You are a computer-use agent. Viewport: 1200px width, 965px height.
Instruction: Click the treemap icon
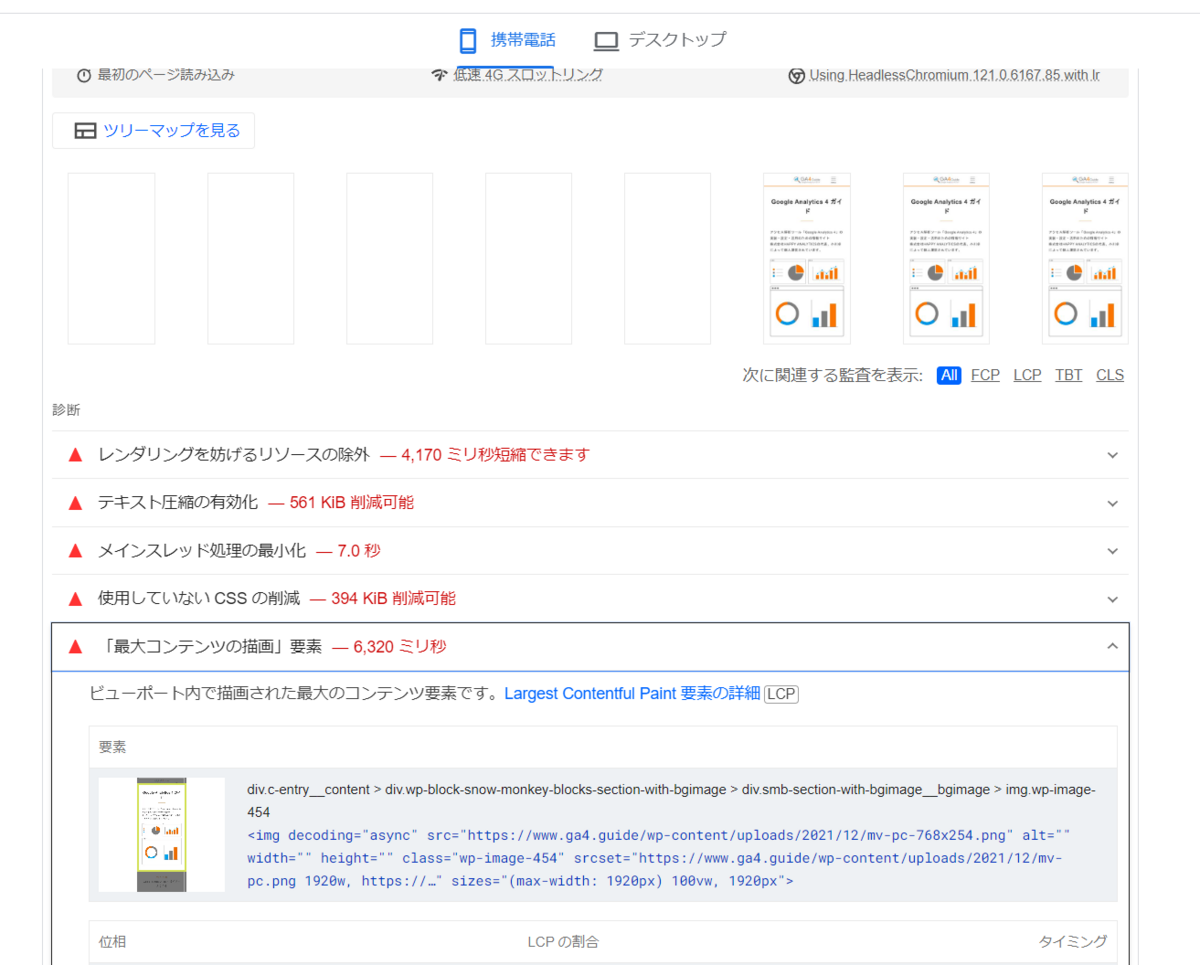pyautogui.click(x=85, y=131)
